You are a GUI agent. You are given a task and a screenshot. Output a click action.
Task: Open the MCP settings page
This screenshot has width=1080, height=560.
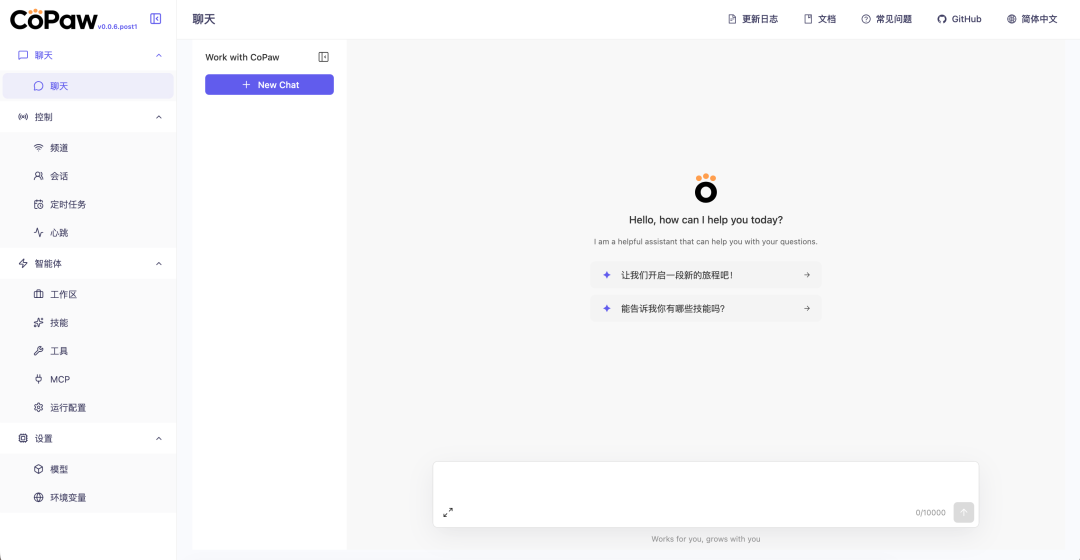(60, 379)
